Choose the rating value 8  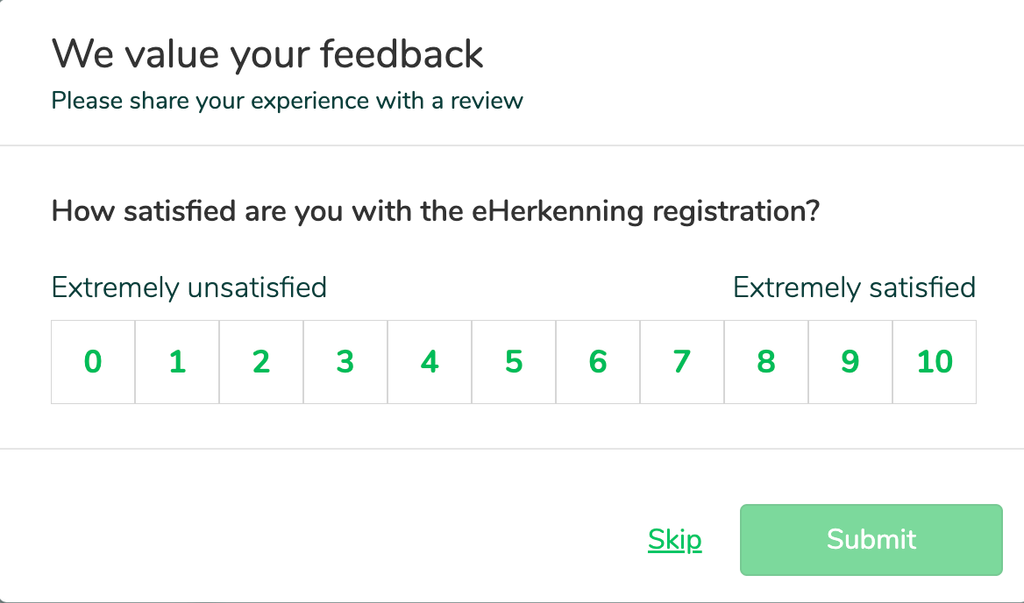pyautogui.click(x=766, y=361)
